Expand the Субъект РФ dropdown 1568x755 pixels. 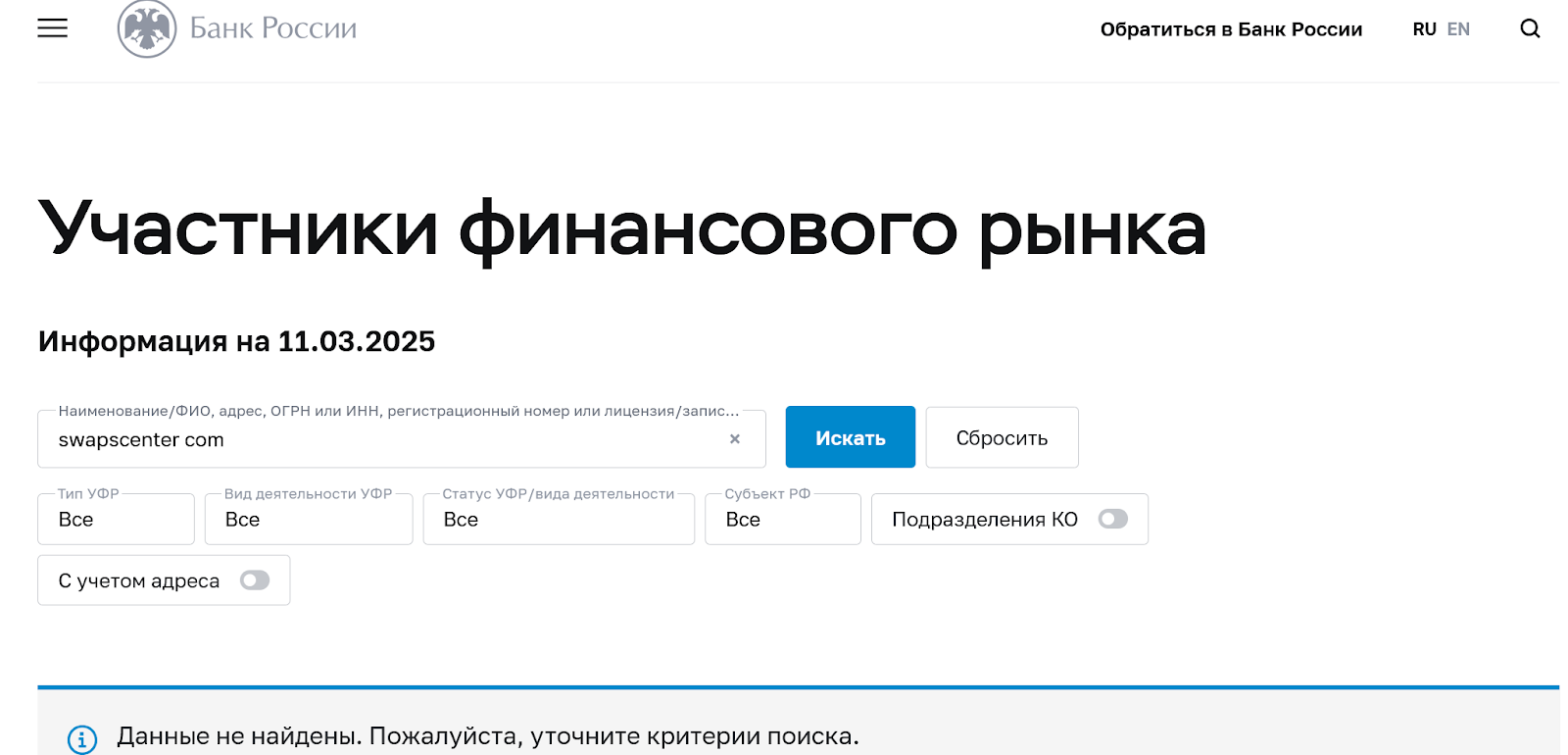[783, 519]
